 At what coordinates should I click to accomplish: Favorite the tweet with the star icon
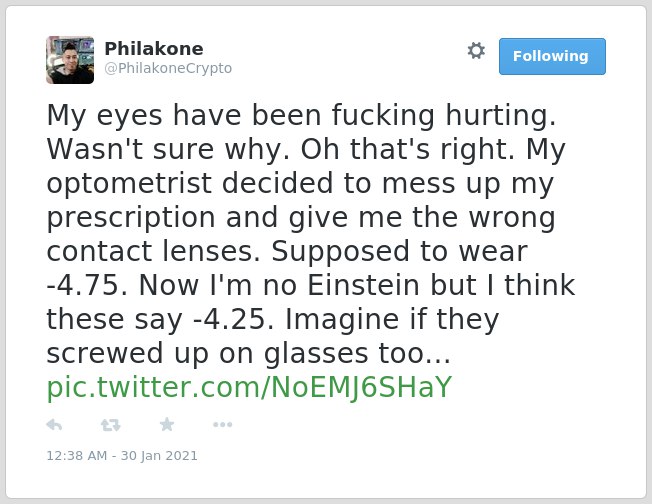coord(167,424)
